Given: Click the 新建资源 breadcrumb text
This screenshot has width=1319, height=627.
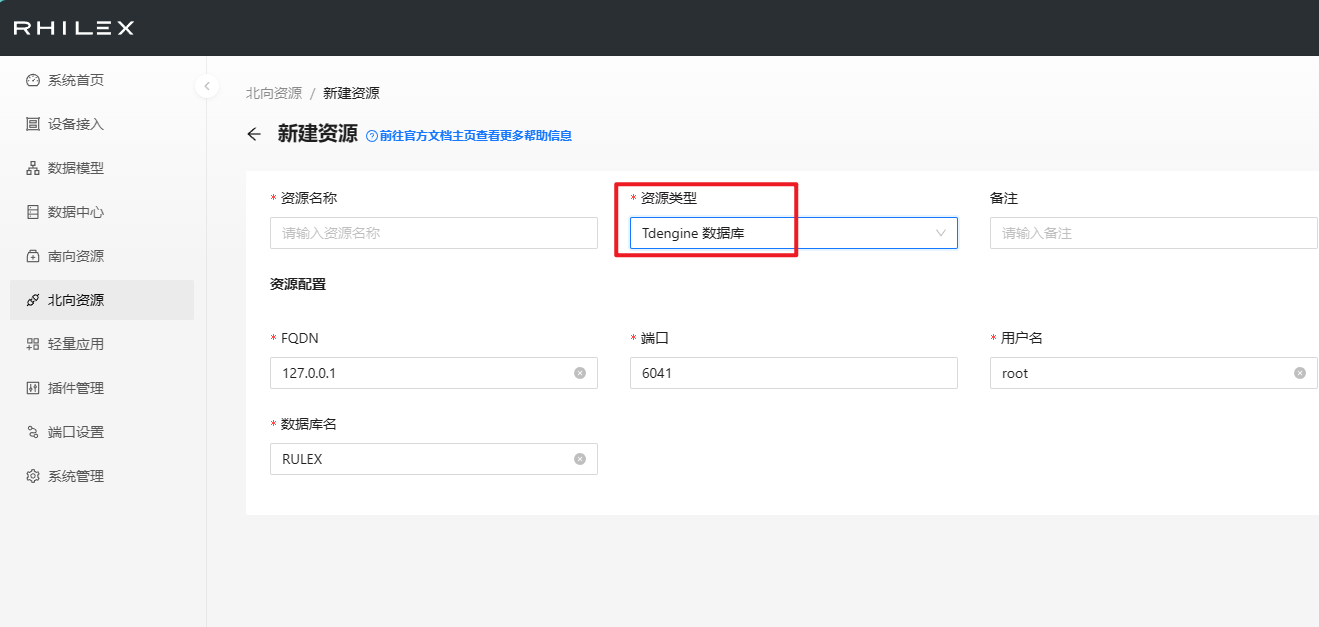Looking at the screenshot, I should 351,93.
